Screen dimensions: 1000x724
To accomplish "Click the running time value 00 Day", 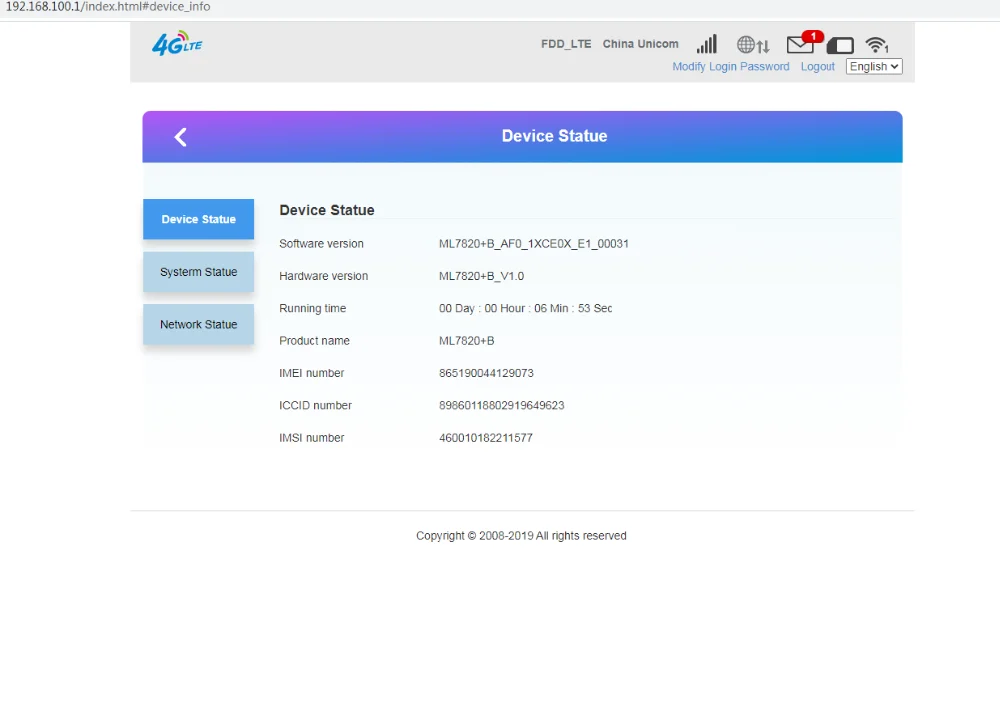I will 526,309.
